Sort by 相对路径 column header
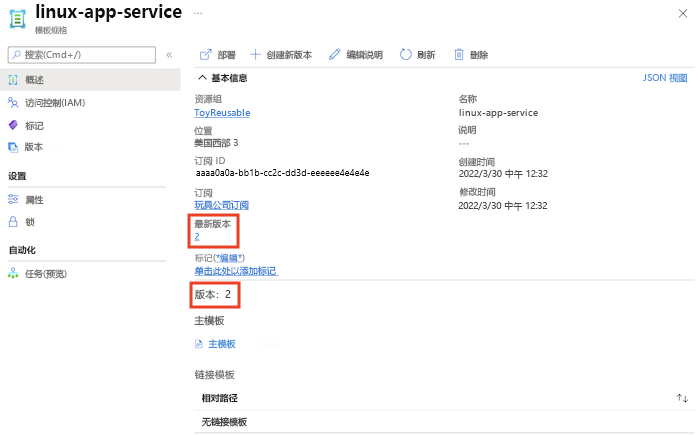 click(x=220, y=398)
